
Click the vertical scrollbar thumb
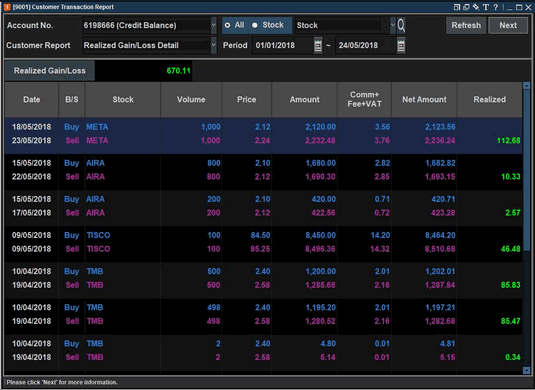(x=526, y=170)
